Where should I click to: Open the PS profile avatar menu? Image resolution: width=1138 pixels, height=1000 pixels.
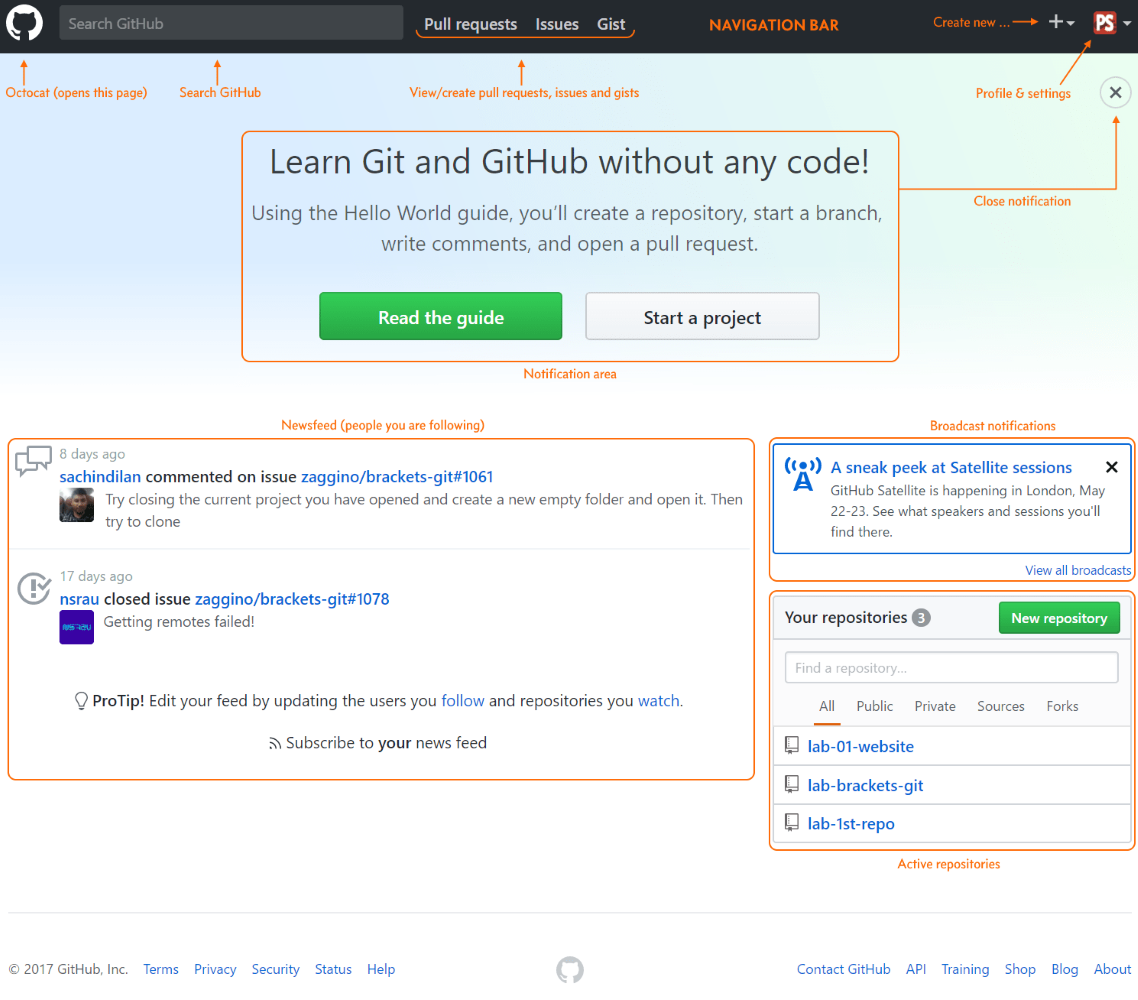pyautogui.click(x=1112, y=23)
